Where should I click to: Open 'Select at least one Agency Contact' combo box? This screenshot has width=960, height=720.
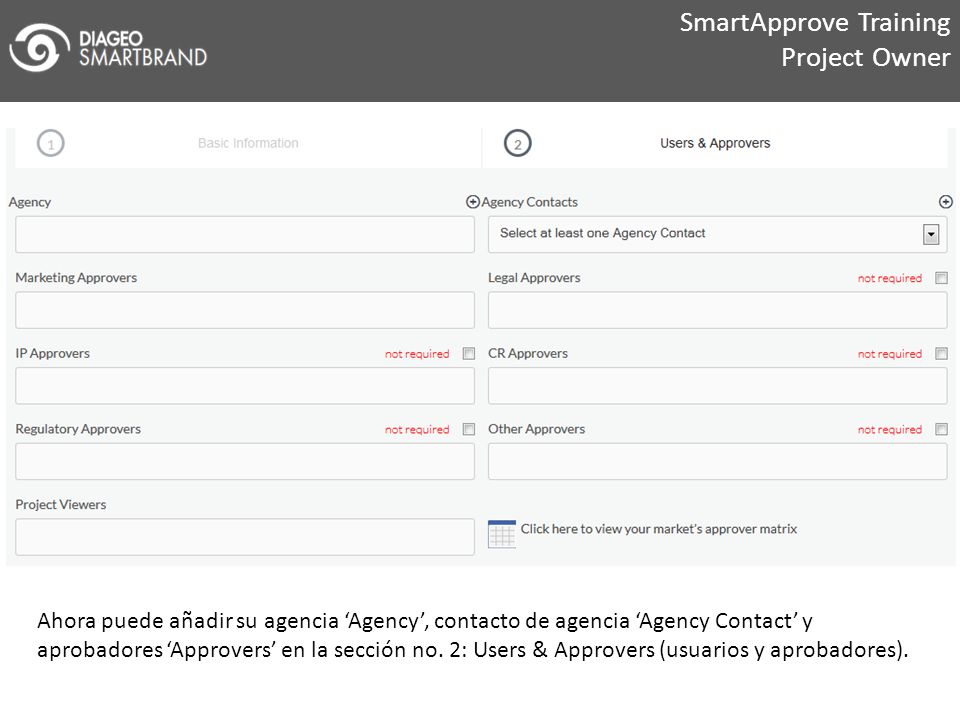pos(718,234)
